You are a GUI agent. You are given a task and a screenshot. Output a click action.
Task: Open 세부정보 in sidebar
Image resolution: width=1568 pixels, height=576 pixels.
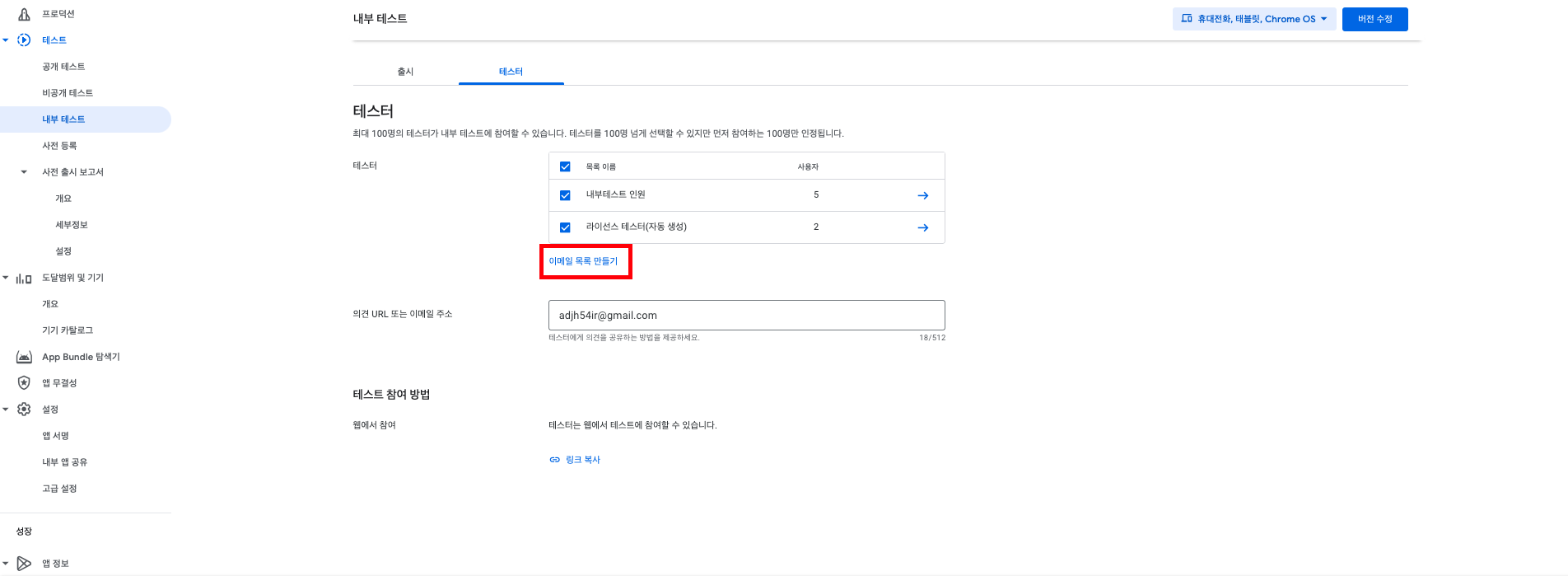[72, 225]
